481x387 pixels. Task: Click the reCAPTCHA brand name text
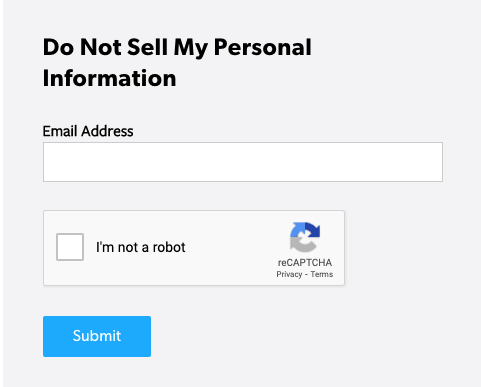(x=305, y=263)
